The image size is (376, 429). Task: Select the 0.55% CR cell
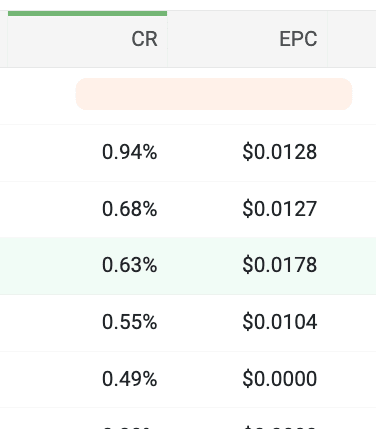[129, 322]
